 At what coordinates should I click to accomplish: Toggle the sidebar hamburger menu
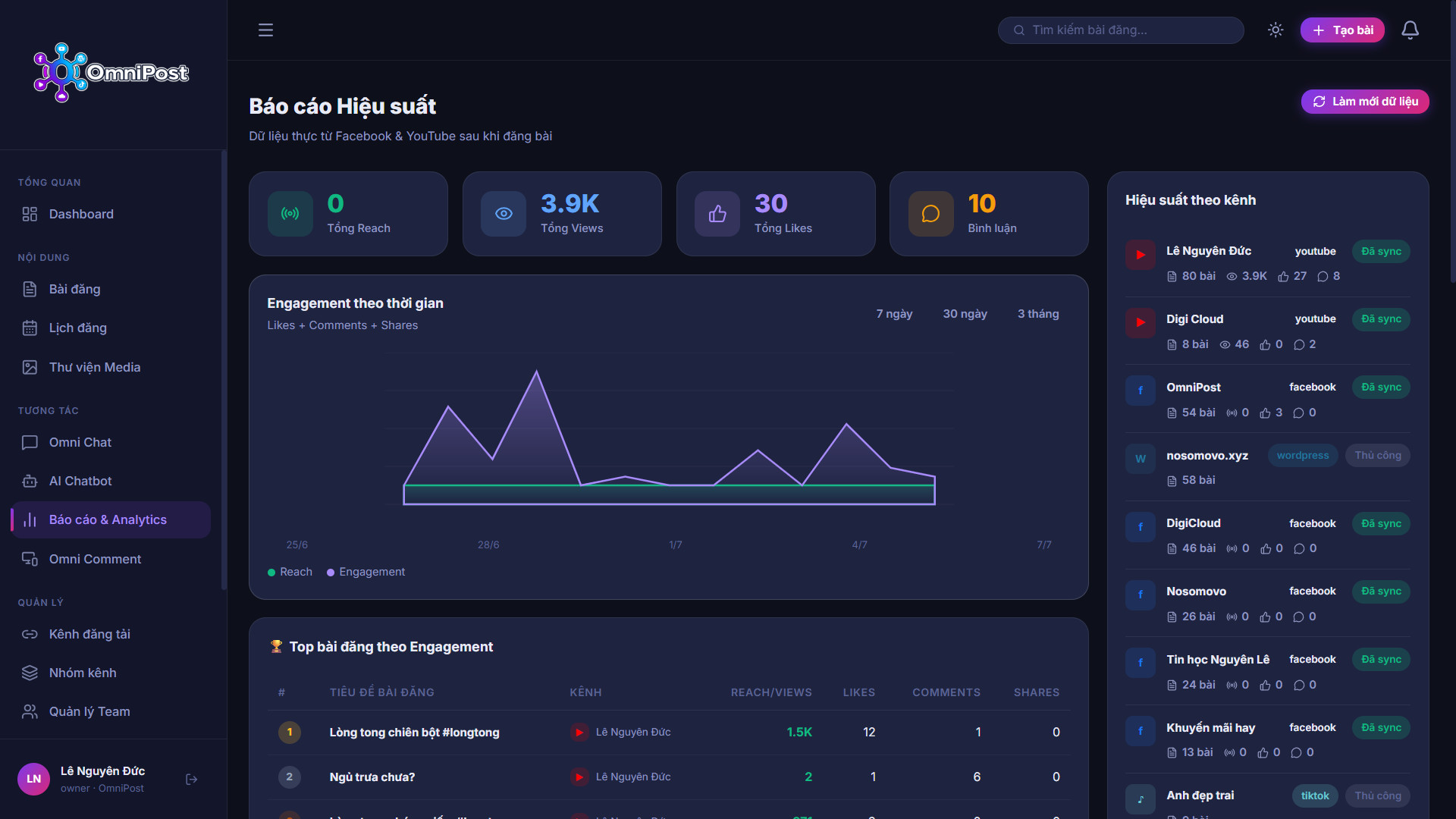(265, 30)
